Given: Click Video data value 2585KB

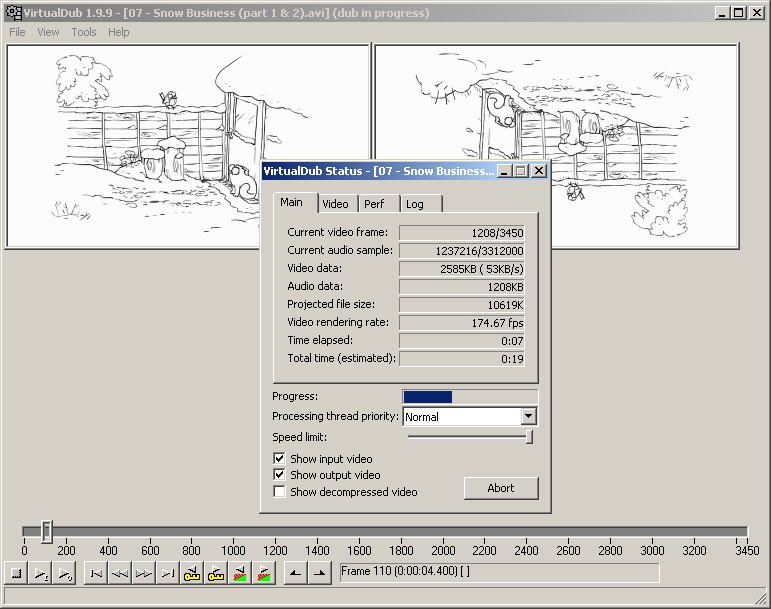Looking at the screenshot, I should pyautogui.click(x=462, y=269).
